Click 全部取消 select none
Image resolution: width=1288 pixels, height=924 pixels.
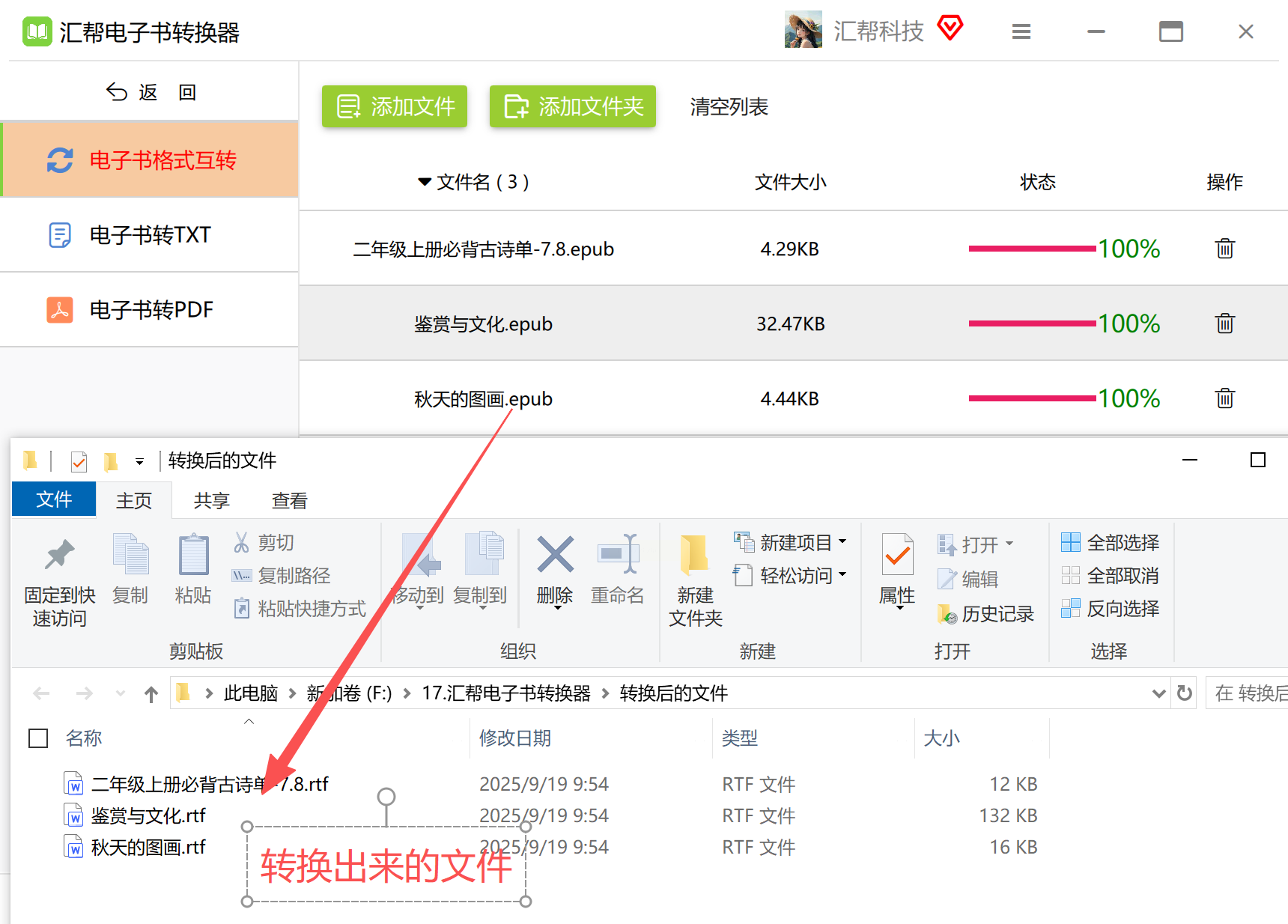point(1111,575)
